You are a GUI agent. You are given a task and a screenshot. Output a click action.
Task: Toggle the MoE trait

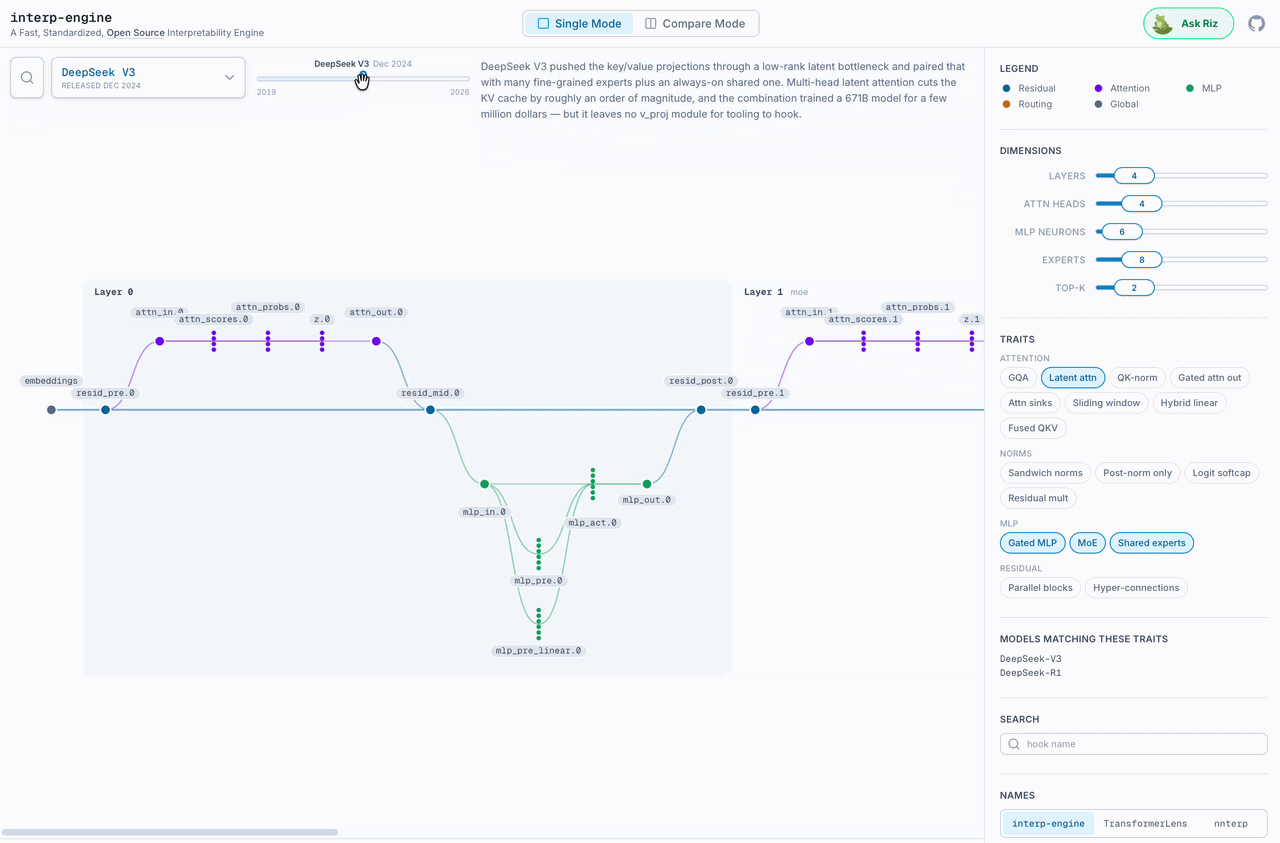pyautogui.click(x=1087, y=543)
